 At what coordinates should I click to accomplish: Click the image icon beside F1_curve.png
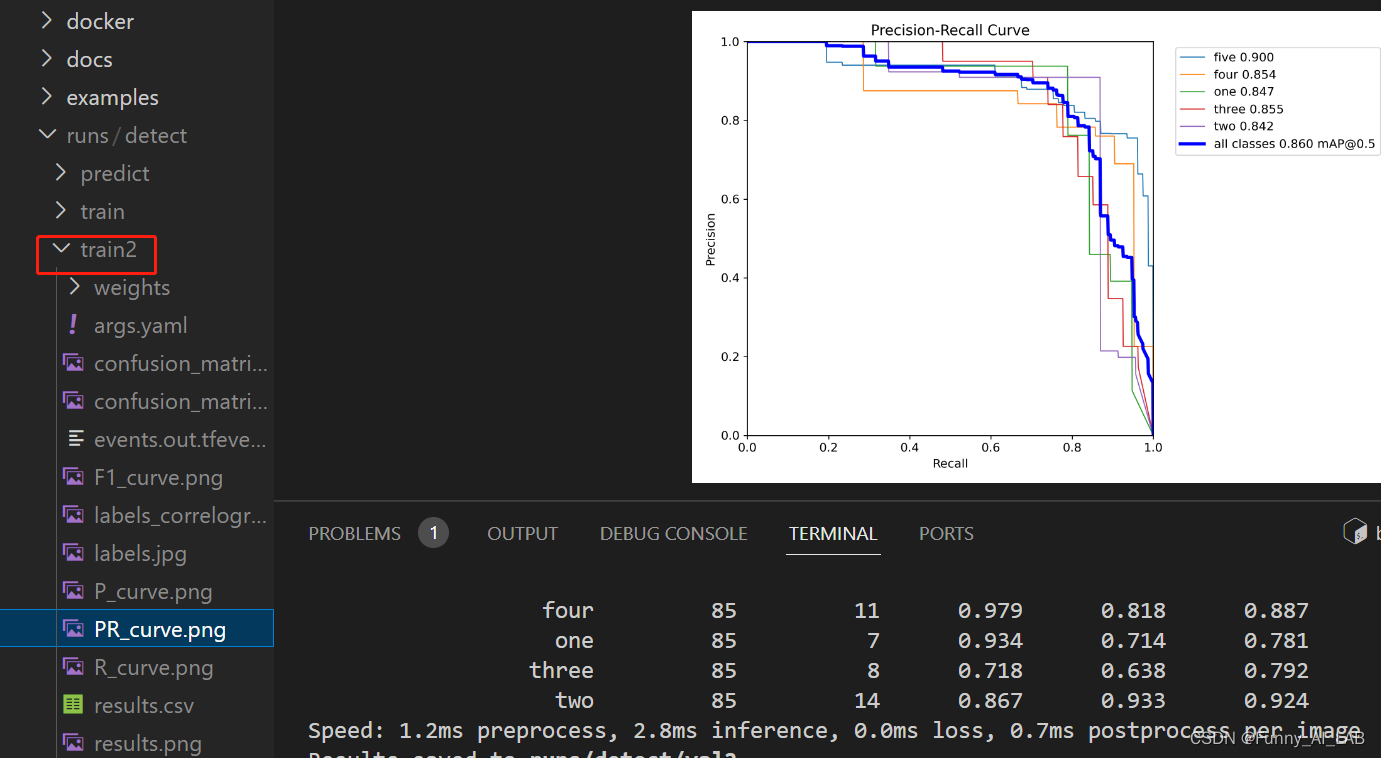73,477
